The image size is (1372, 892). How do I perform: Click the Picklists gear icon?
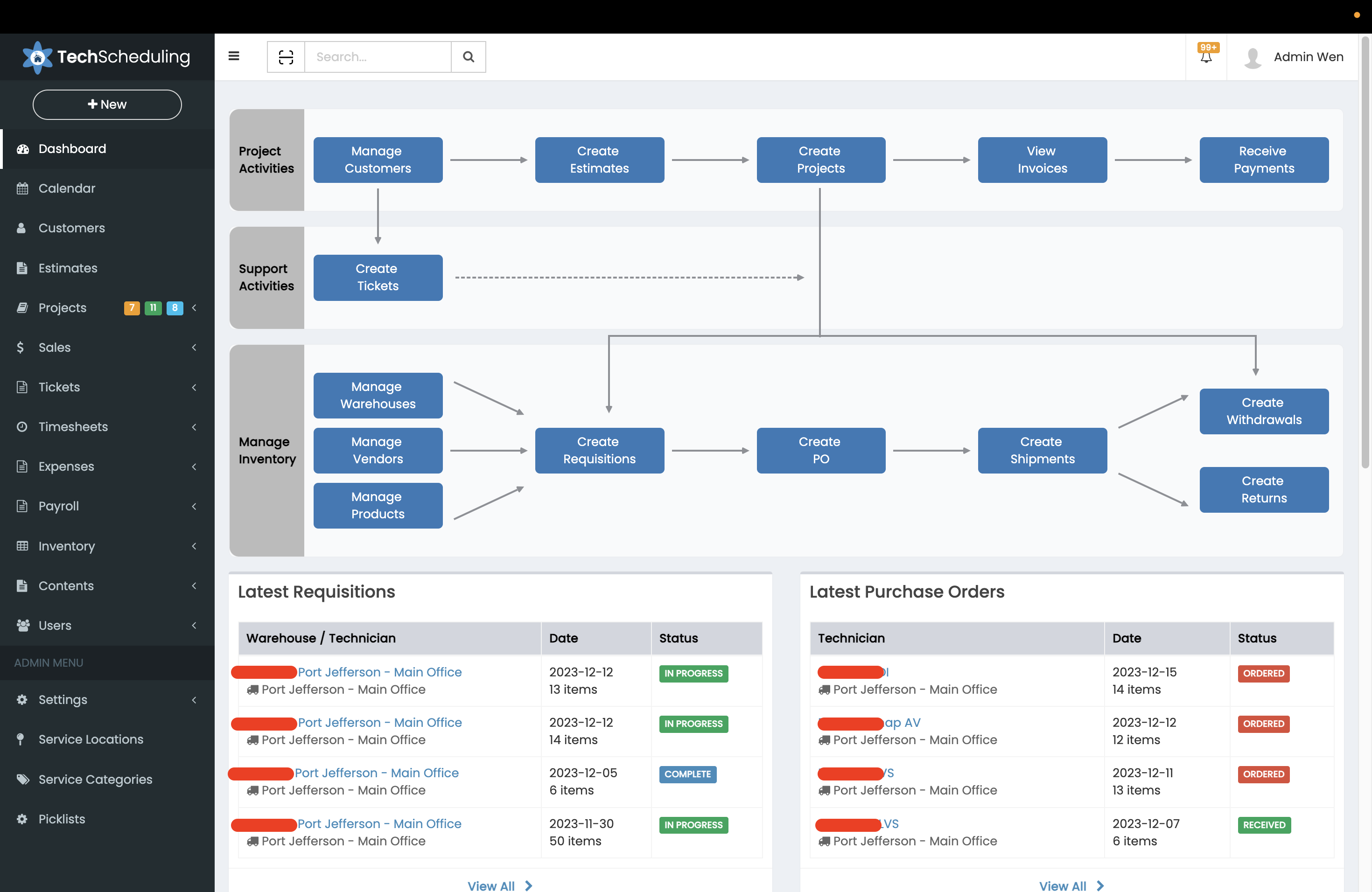(x=22, y=819)
